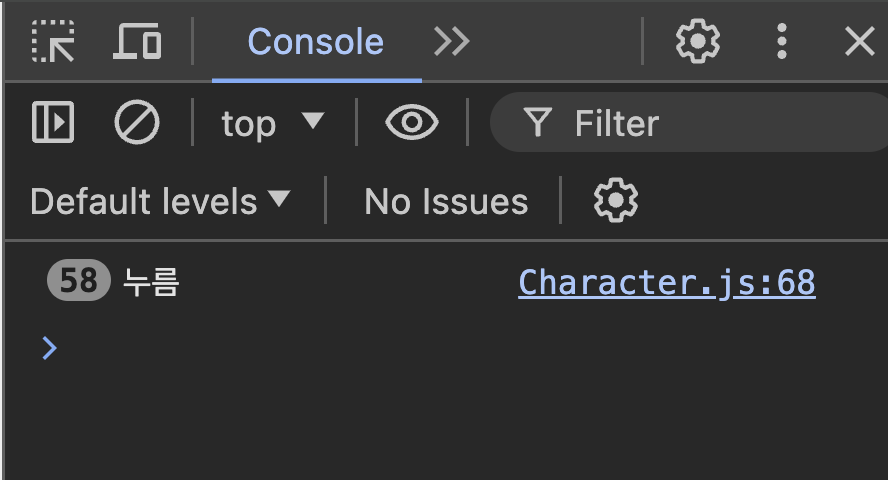Screen dimensions: 888x480
Task: Switch to the Console tab
Action: tap(315, 41)
